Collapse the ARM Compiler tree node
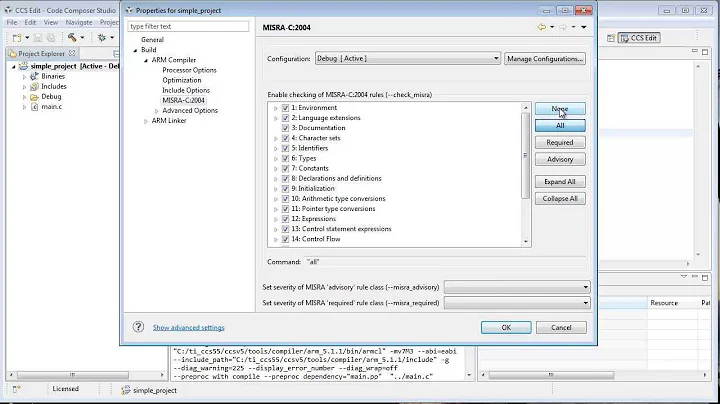 click(x=146, y=60)
